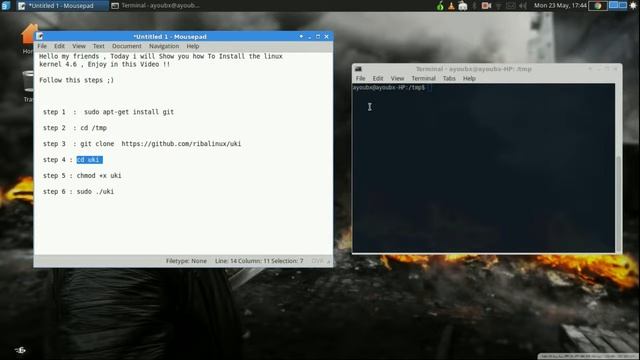Open the Edit menu in Terminal
Viewport: 640px width, 360px height.
pos(378,78)
